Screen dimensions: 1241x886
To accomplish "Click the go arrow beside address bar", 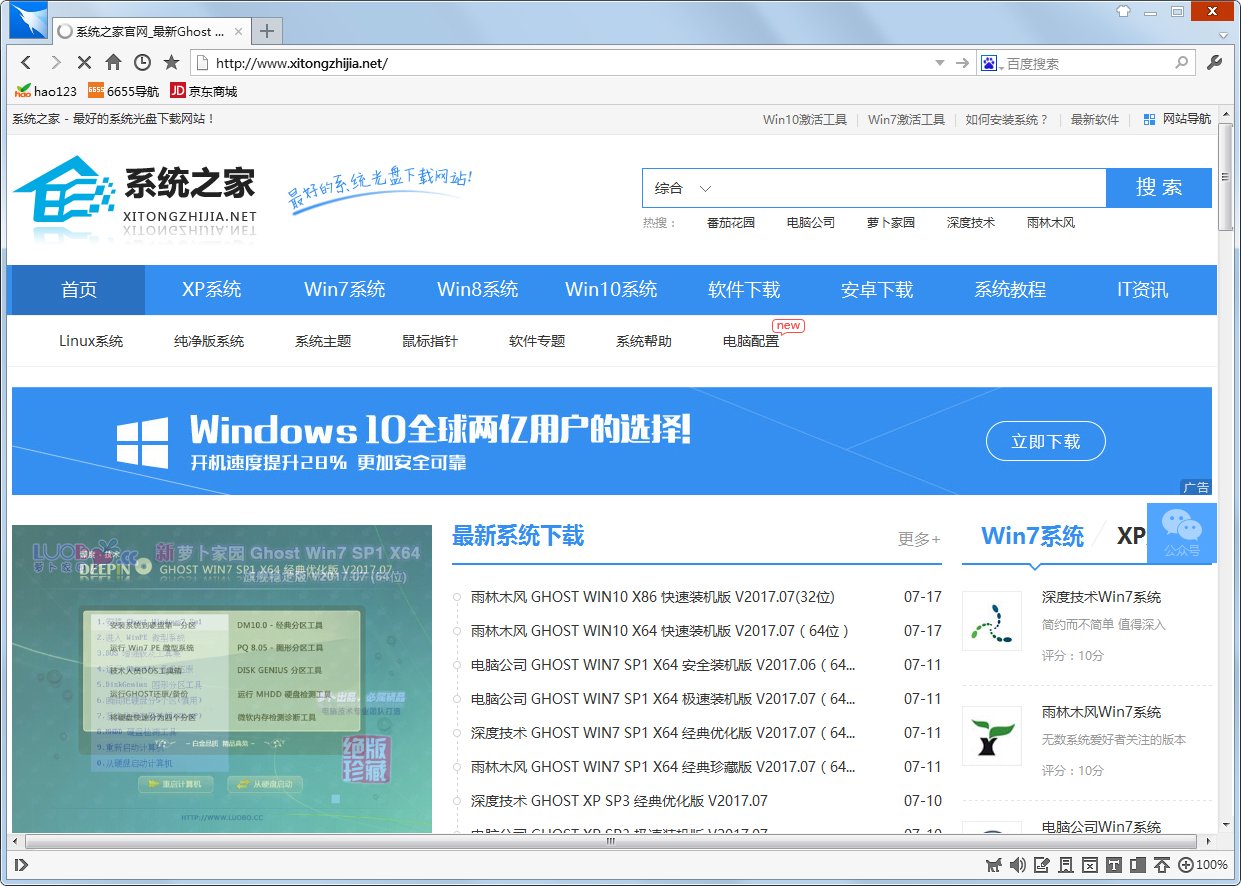I will pyautogui.click(x=962, y=63).
